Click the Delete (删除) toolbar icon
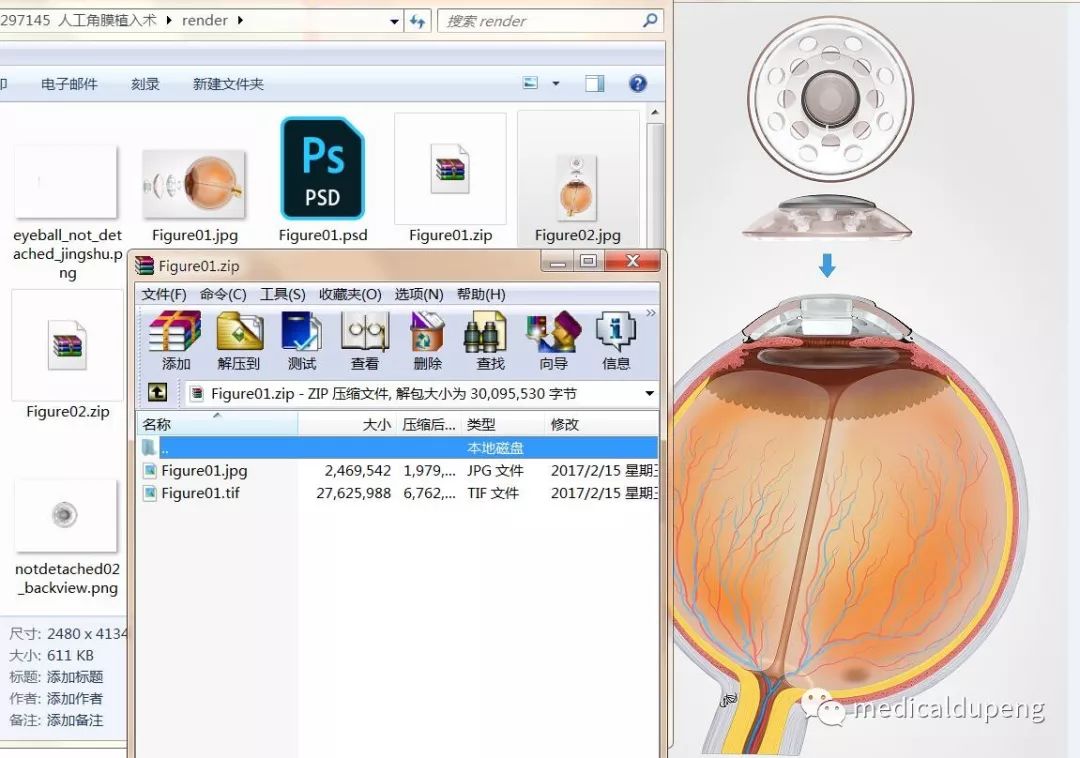Image resolution: width=1080 pixels, height=758 pixels. click(x=427, y=338)
